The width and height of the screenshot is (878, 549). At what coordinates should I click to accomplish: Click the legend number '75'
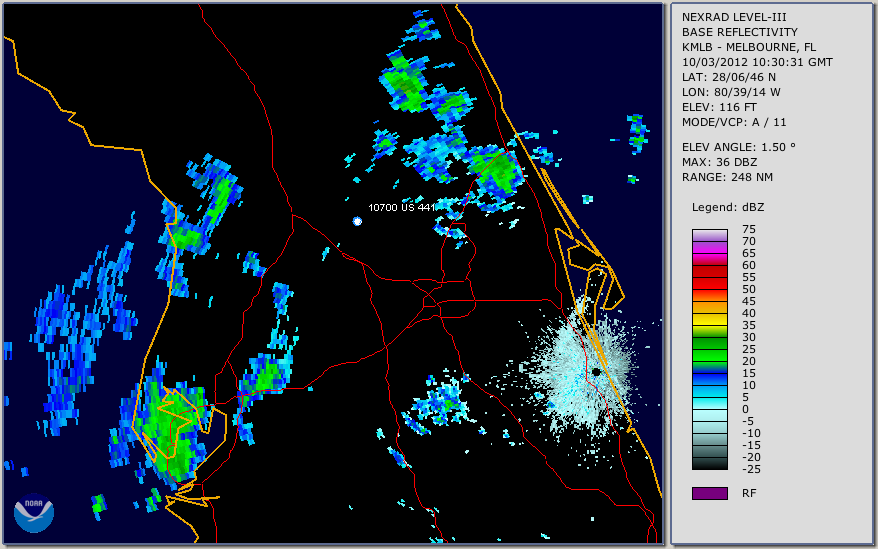(x=749, y=229)
